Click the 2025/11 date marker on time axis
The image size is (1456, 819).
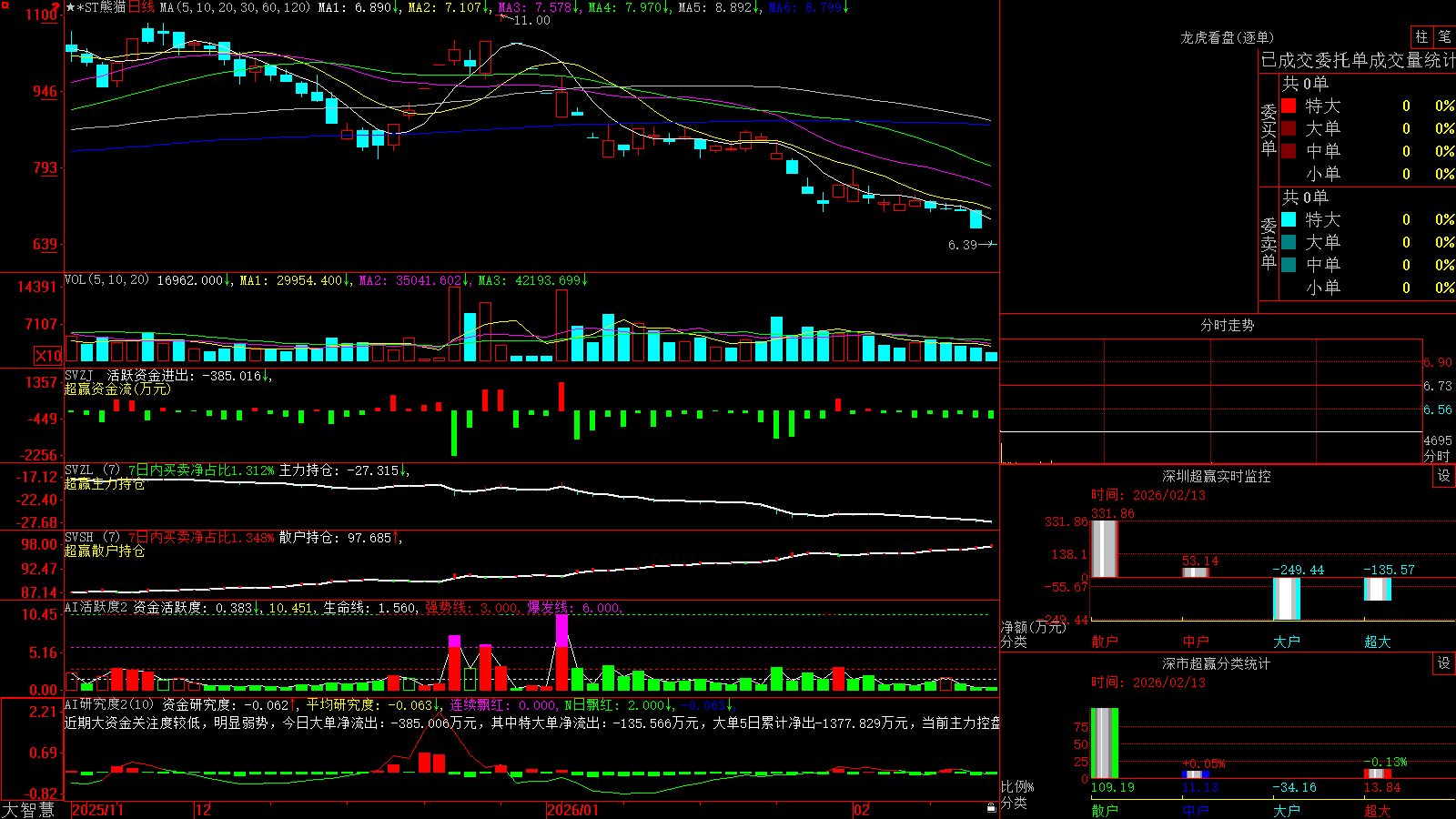pyautogui.click(x=97, y=810)
